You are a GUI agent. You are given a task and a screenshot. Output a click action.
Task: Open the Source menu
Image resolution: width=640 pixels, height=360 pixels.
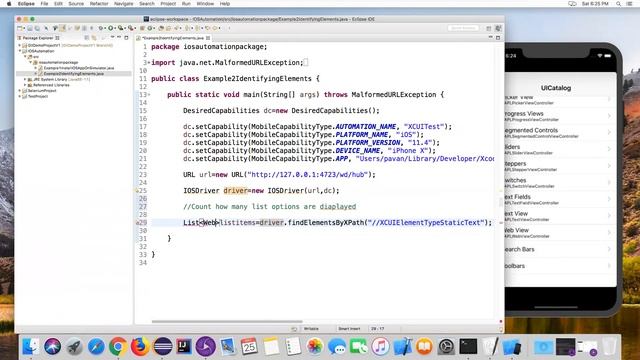(x=76, y=4)
